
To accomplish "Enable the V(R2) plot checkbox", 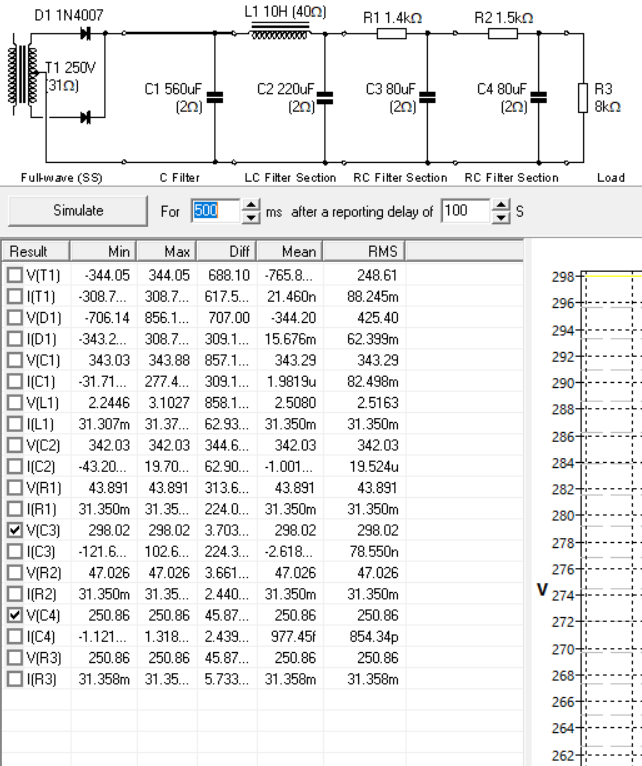I will [15, 573].
